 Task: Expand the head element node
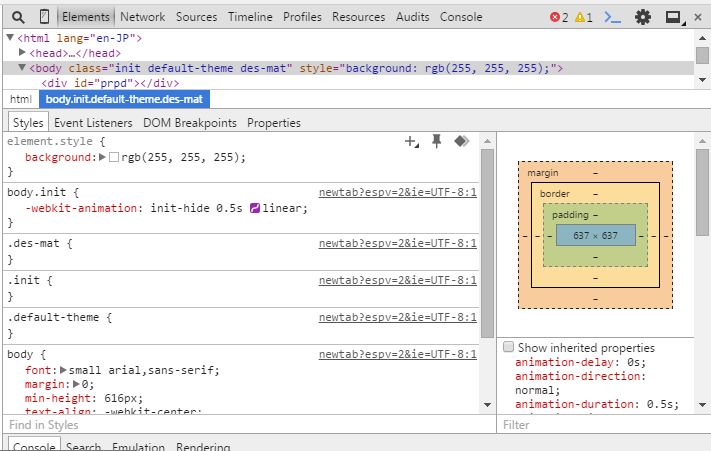pyautogui.click(x=23, y=53)
